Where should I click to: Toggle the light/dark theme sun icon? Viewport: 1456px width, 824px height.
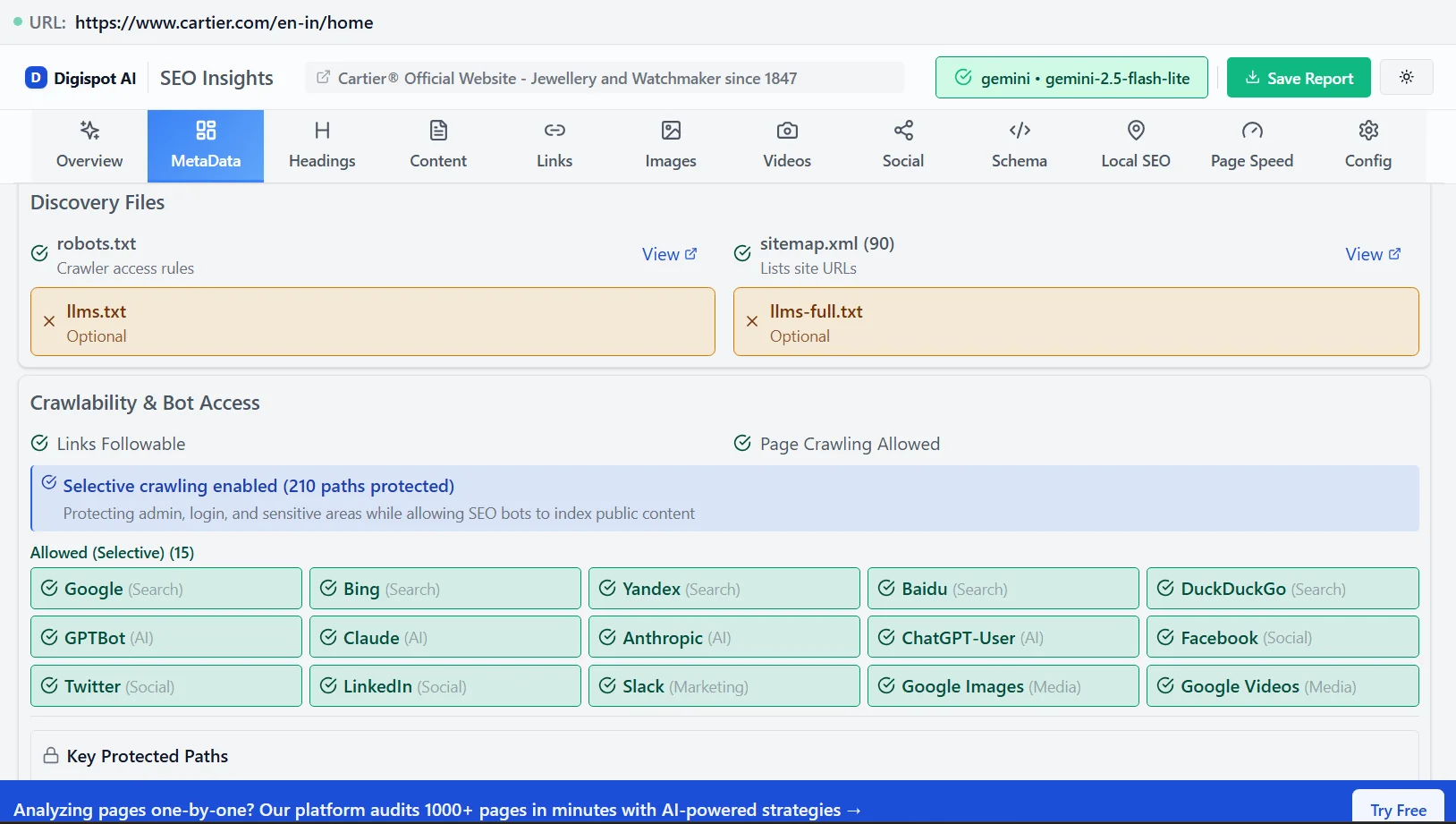point(1406,77)
